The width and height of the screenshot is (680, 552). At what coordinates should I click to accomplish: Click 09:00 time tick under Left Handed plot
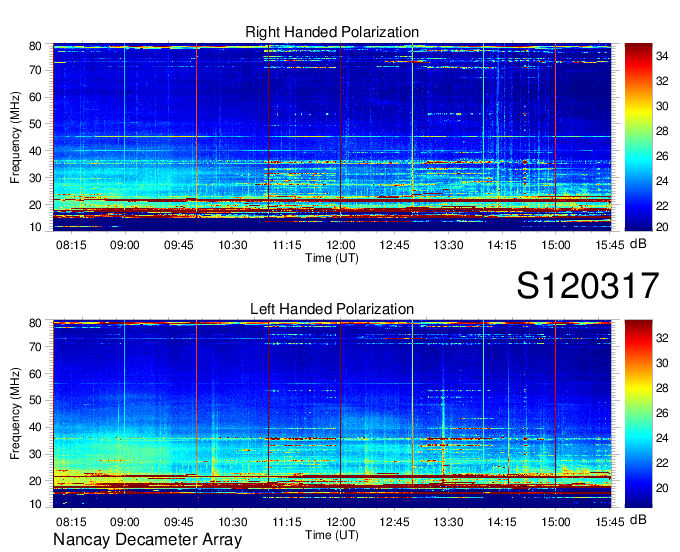point(125,522)
